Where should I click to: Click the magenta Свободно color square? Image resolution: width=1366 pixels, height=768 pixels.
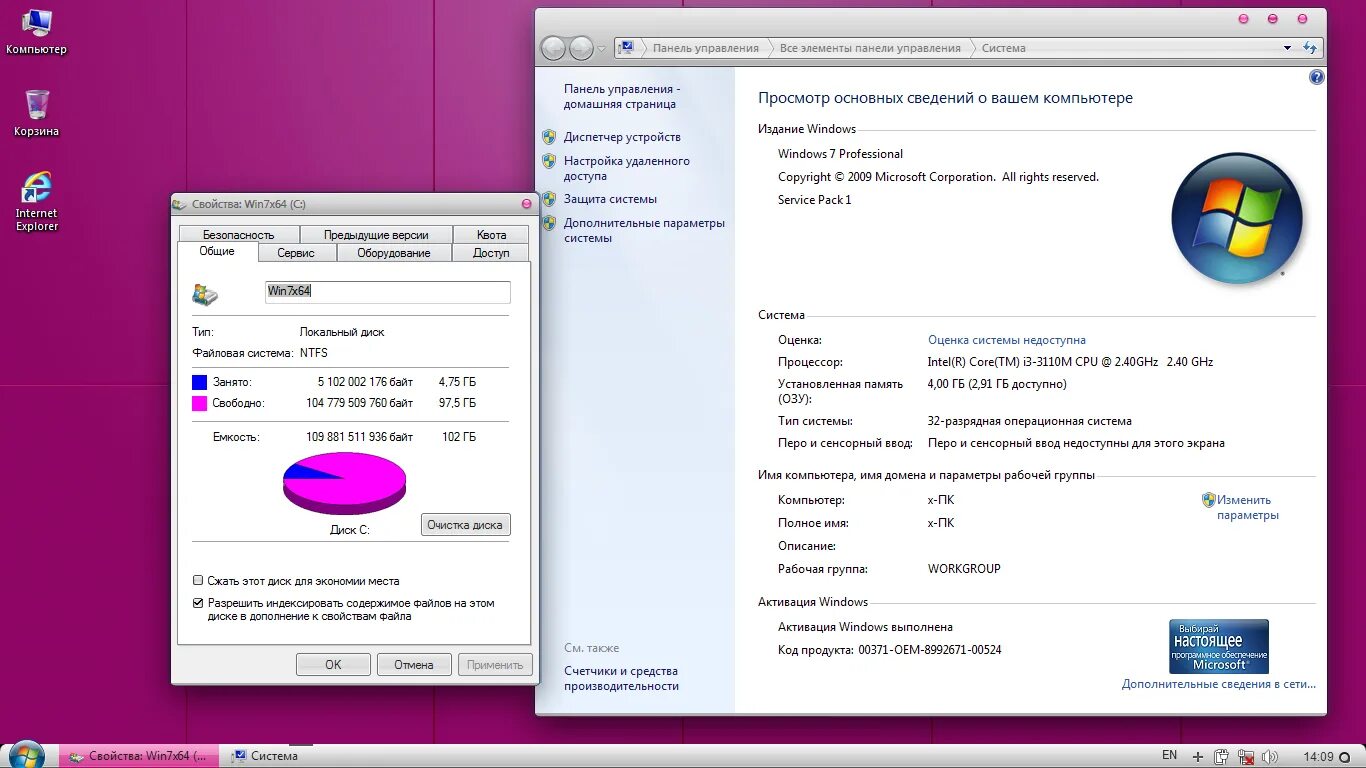(x=199, y=403)
